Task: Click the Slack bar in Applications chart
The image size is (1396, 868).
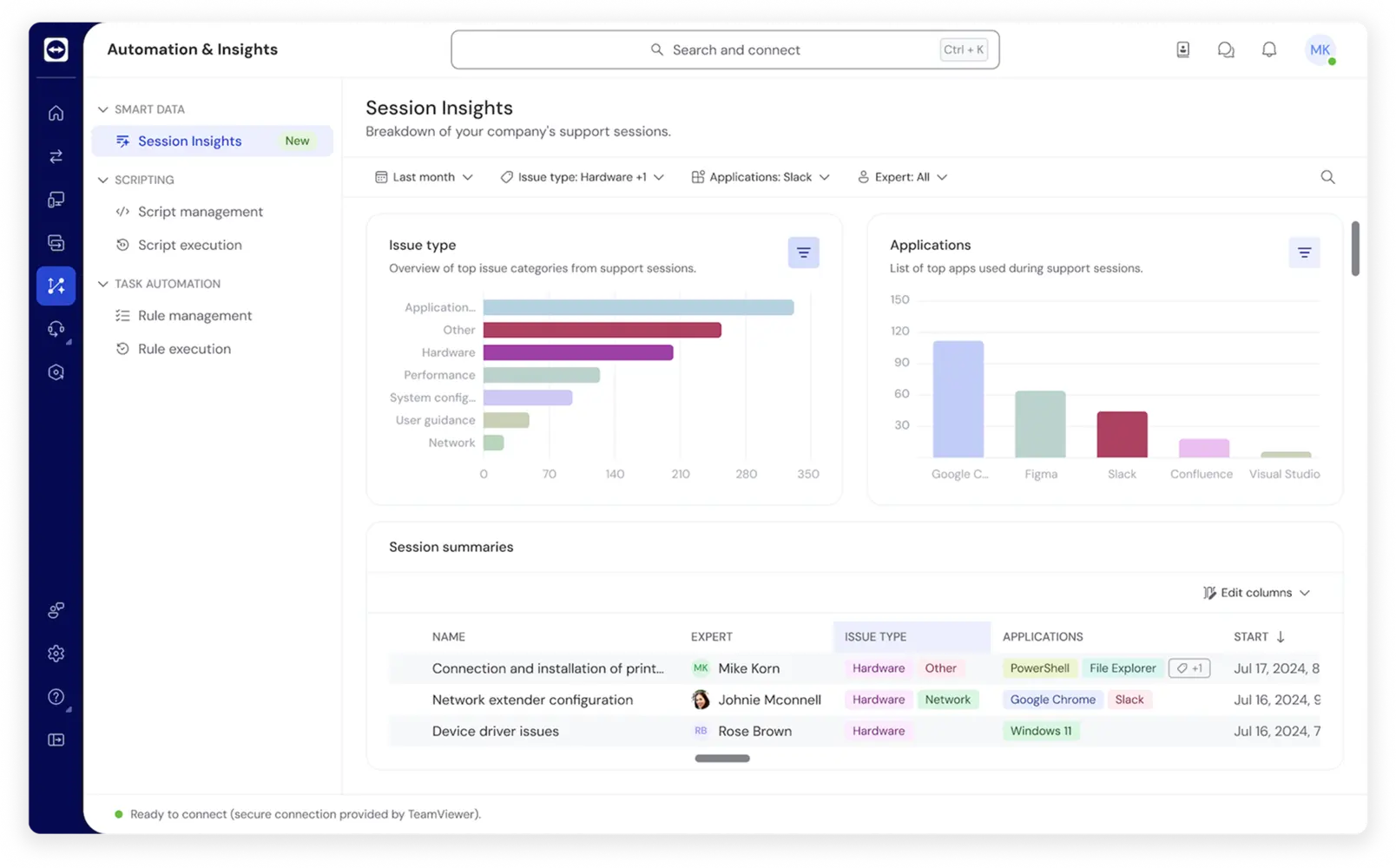Action: [x=1122, y=434]
